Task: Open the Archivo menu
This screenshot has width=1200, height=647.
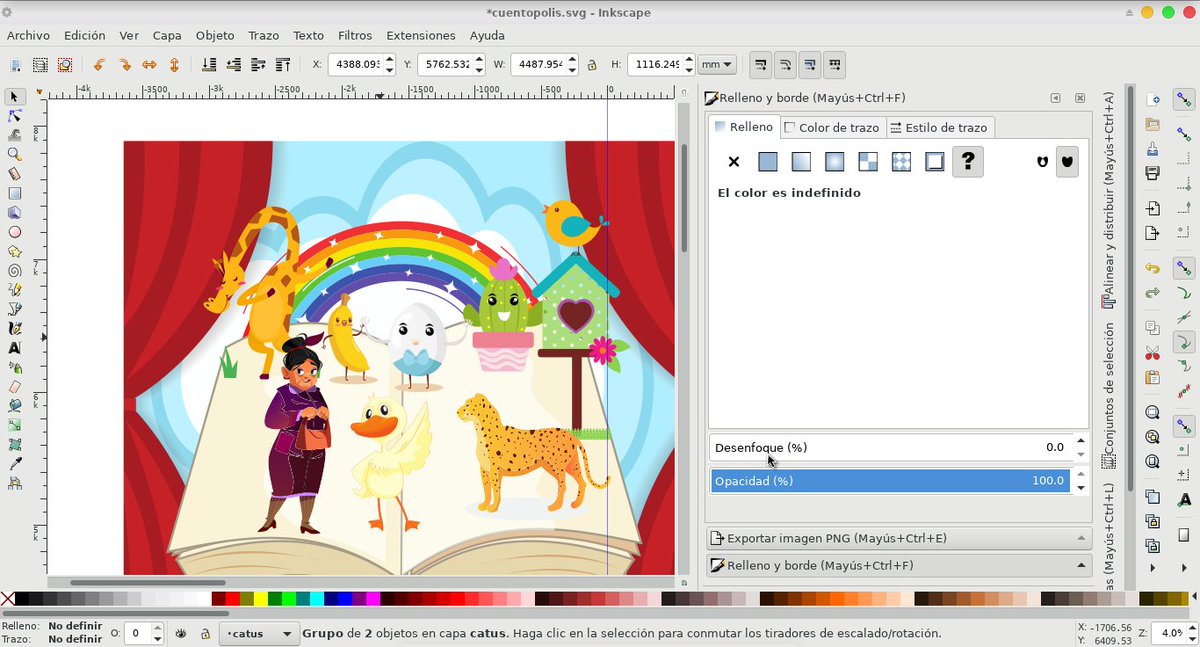Action: (x=28, y=35)
